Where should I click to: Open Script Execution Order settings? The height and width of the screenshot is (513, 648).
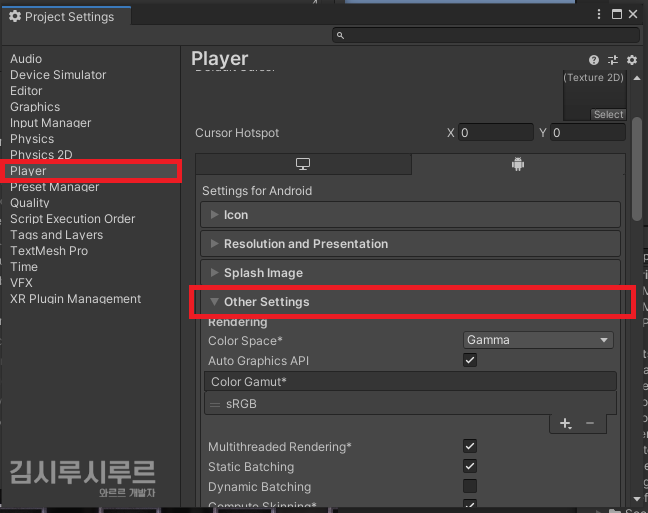73,219
